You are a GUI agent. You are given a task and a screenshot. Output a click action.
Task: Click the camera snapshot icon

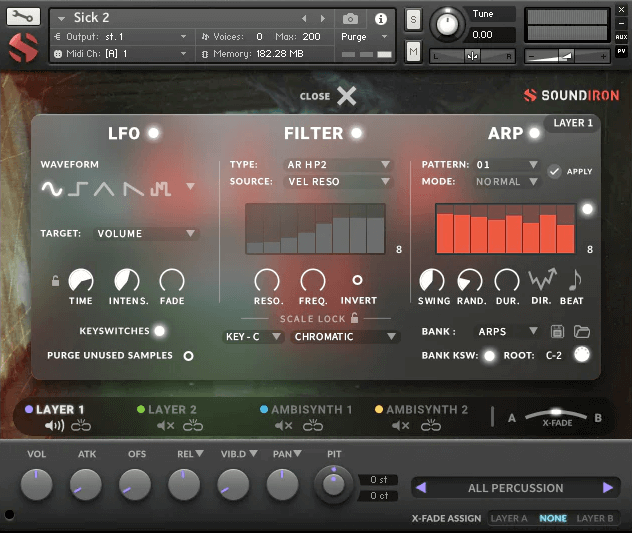click(x=350, y=19)
